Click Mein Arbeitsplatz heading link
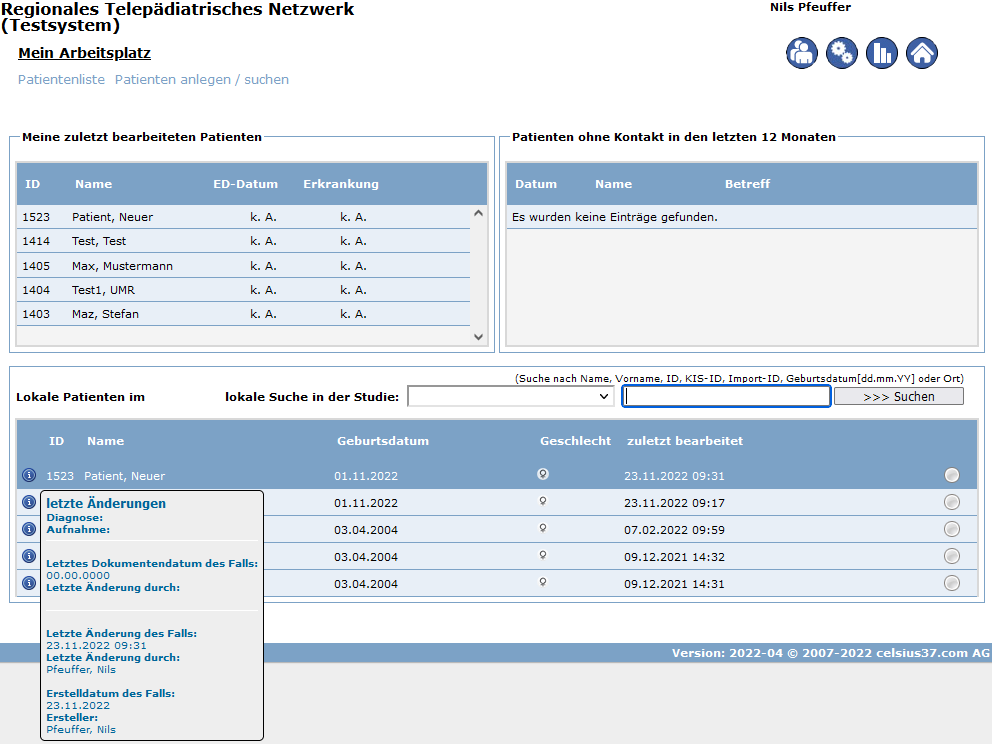 [84, 53]
